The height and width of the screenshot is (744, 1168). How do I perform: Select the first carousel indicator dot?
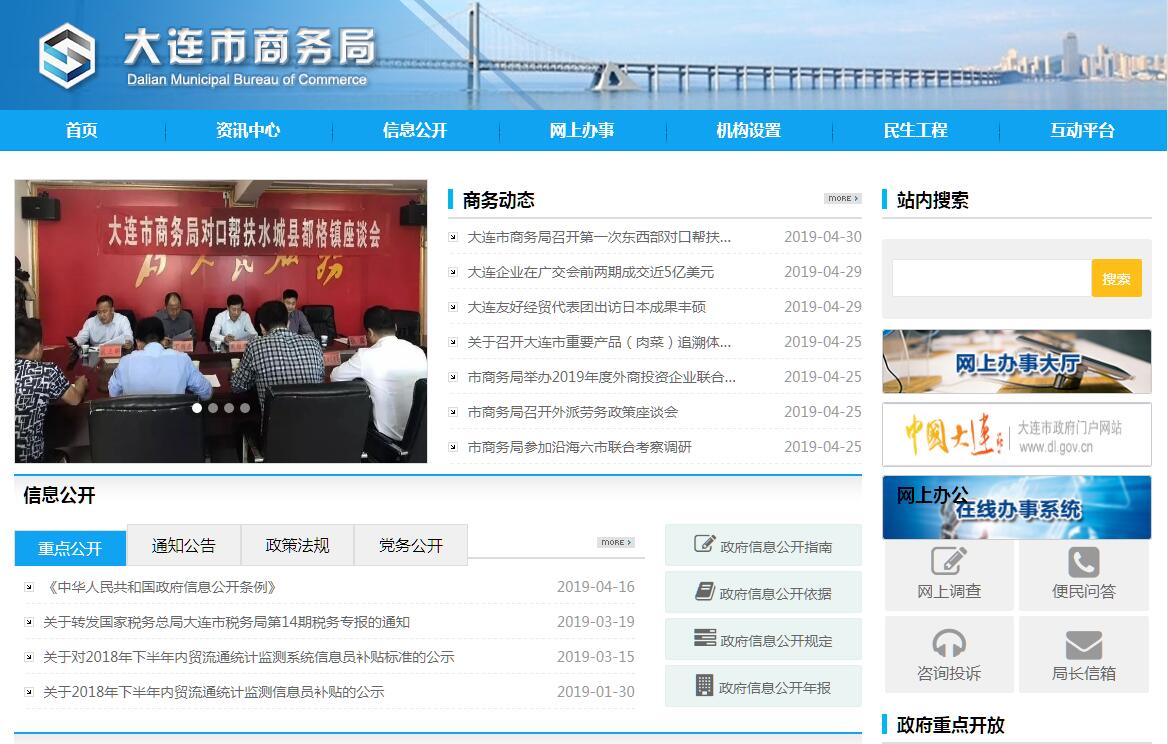197,408
